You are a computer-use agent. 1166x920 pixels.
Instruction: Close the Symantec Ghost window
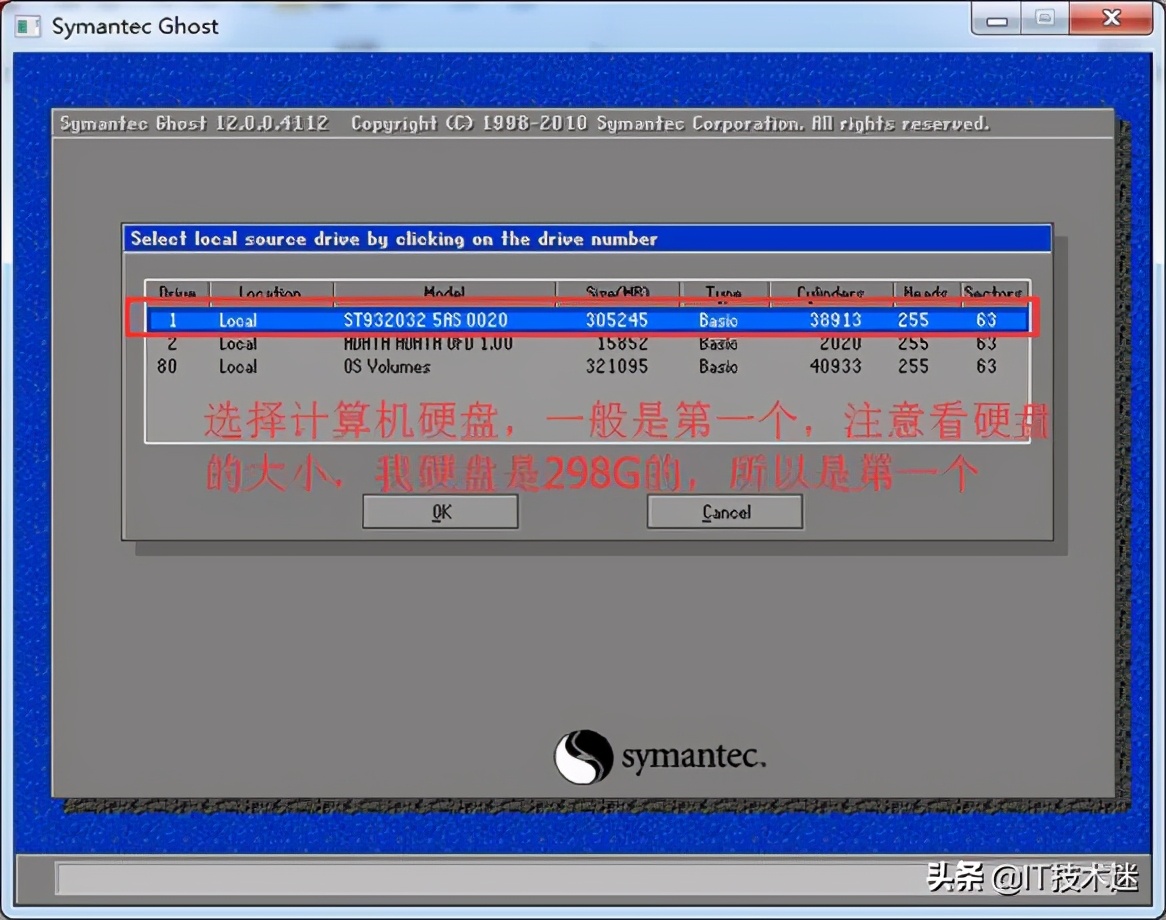[1111, 19]
